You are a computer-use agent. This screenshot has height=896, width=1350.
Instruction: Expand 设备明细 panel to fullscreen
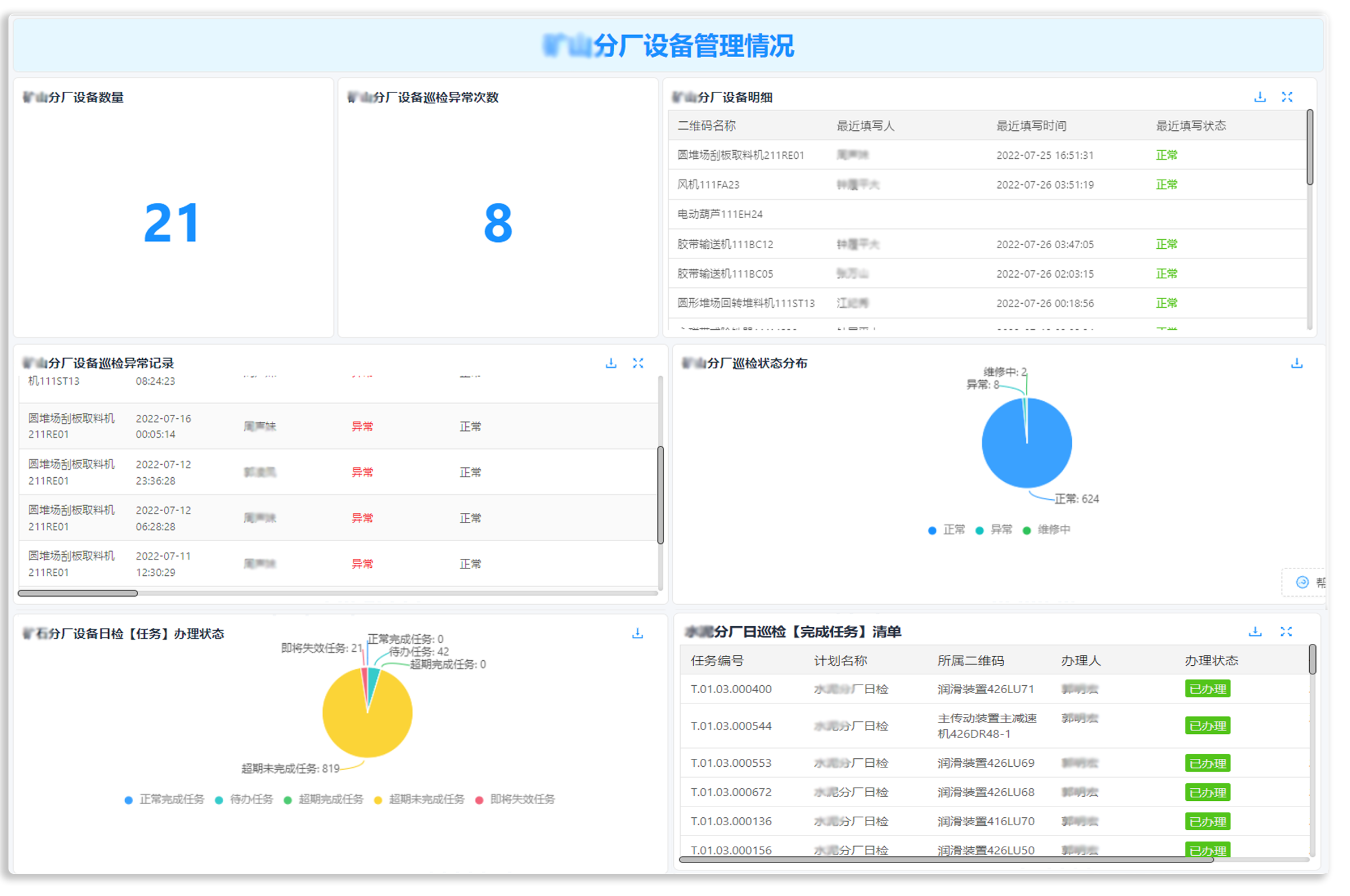pos(1287,96)
